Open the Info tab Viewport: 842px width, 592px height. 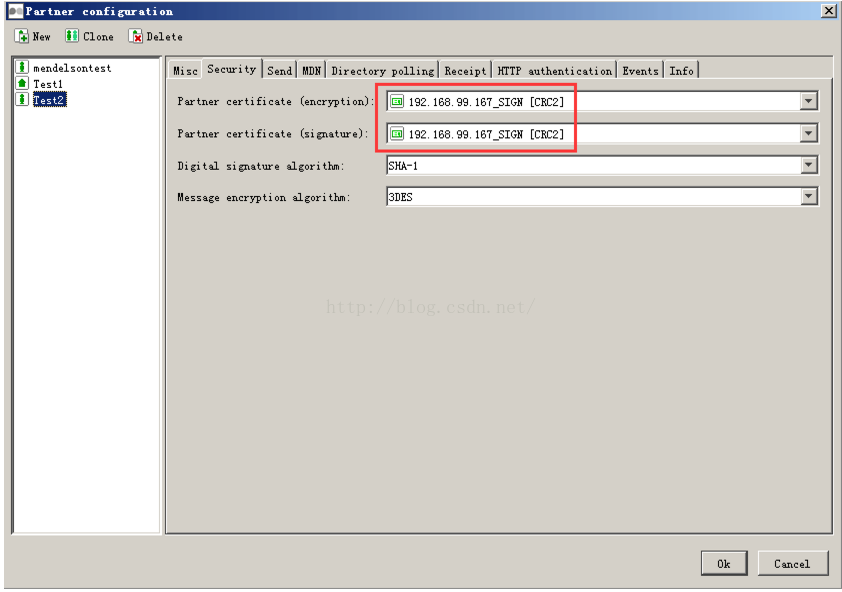[x=681, y=70]
